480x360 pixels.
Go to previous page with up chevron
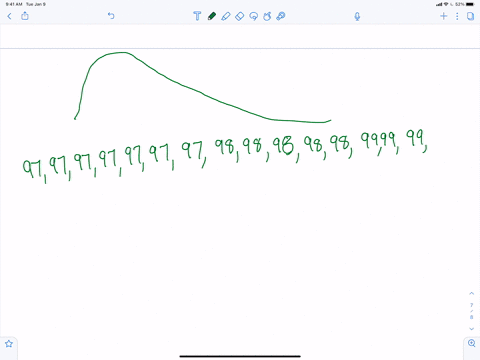[x=472, y=293]
